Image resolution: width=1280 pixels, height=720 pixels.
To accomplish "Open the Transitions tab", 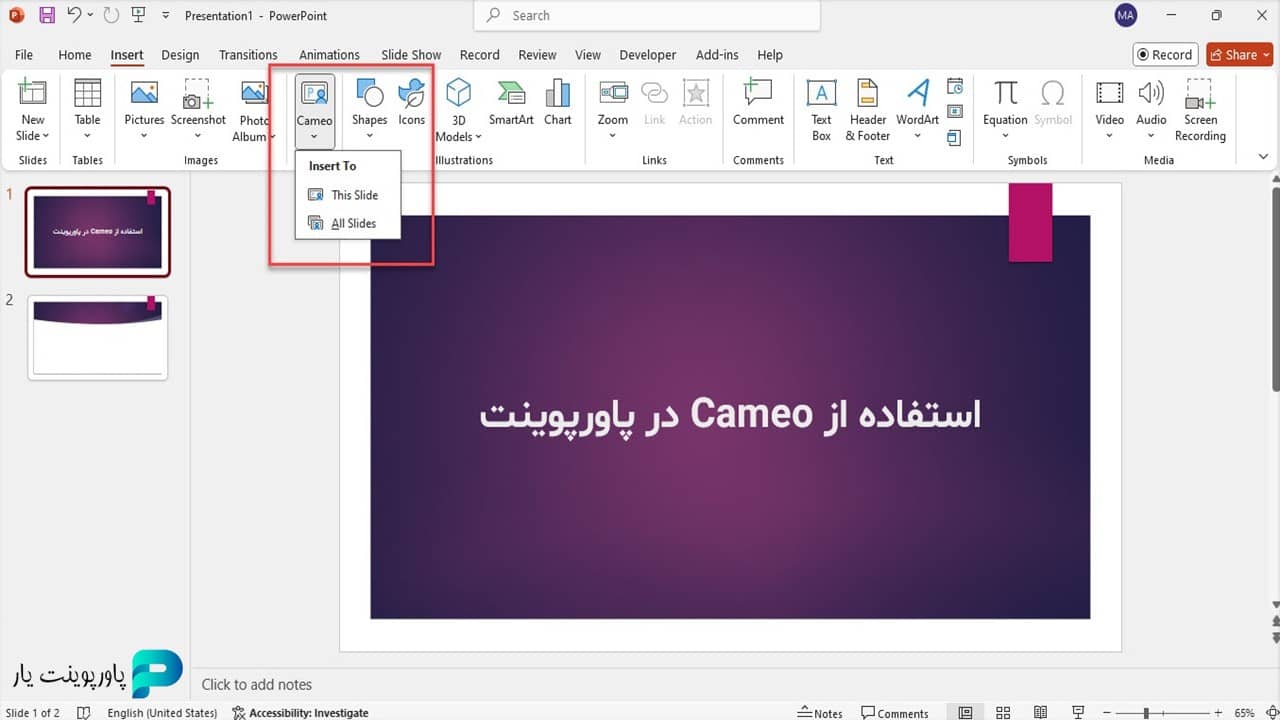I will [248, 55].
